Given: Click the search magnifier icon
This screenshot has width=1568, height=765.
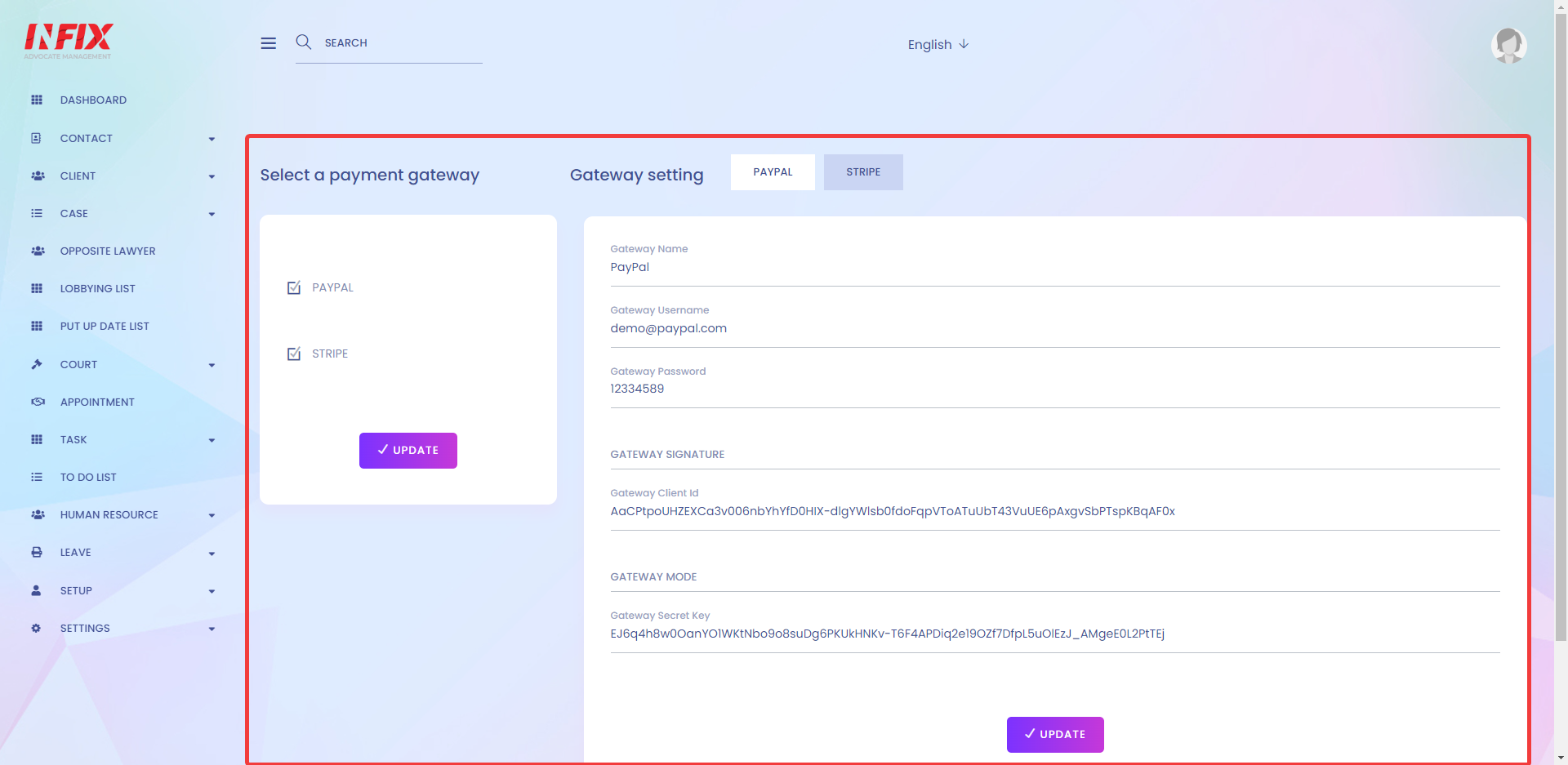Looking at the screenshot, I should 304,42.
